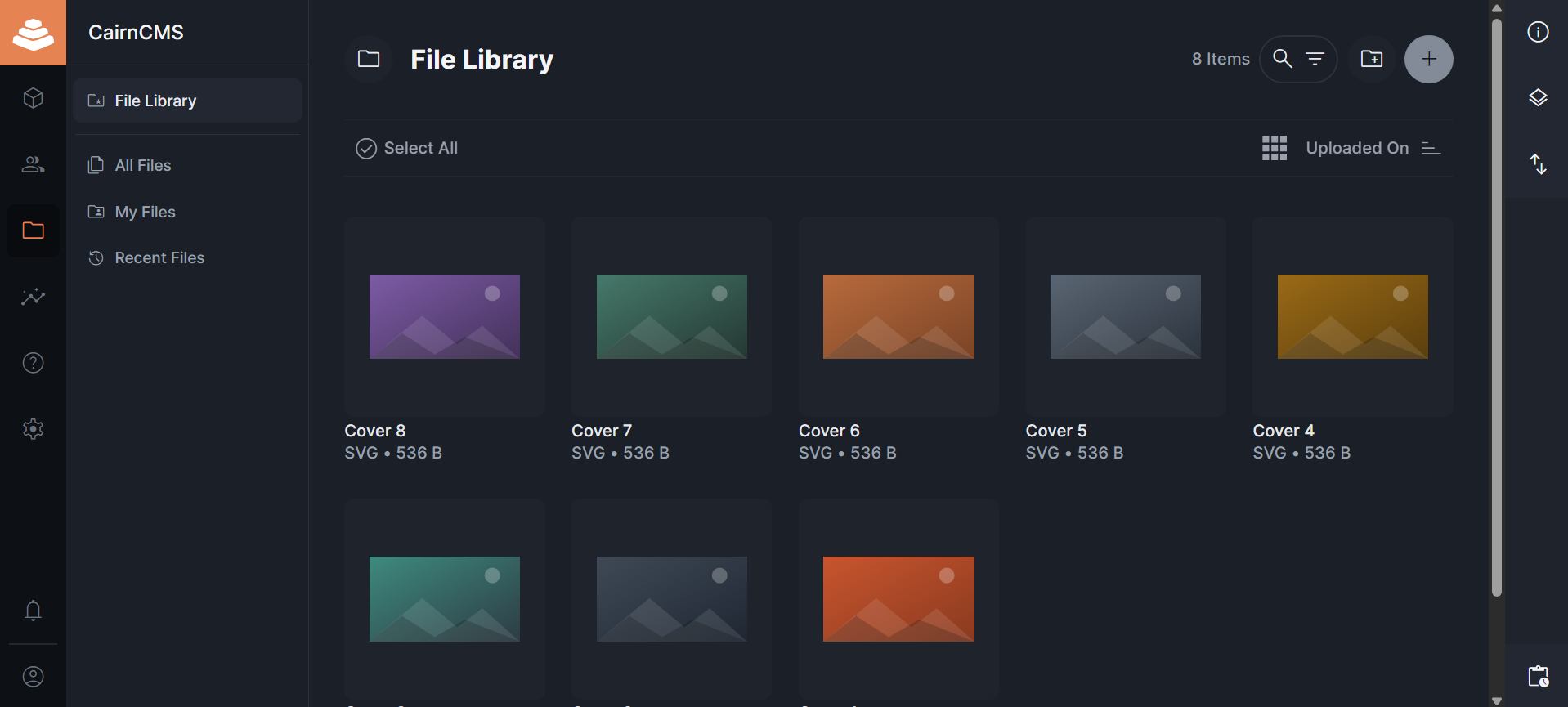Click the File Library page title
This screenshot has width=1568, height=707.
[482, 59]
